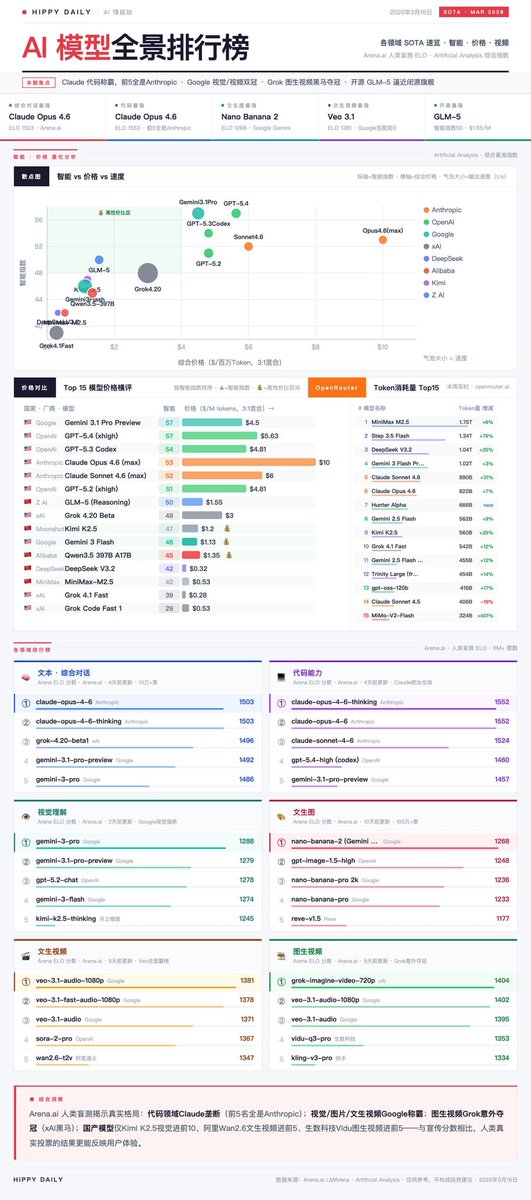Click the GPT-5.4 bubble in the chart

(236, 213)
